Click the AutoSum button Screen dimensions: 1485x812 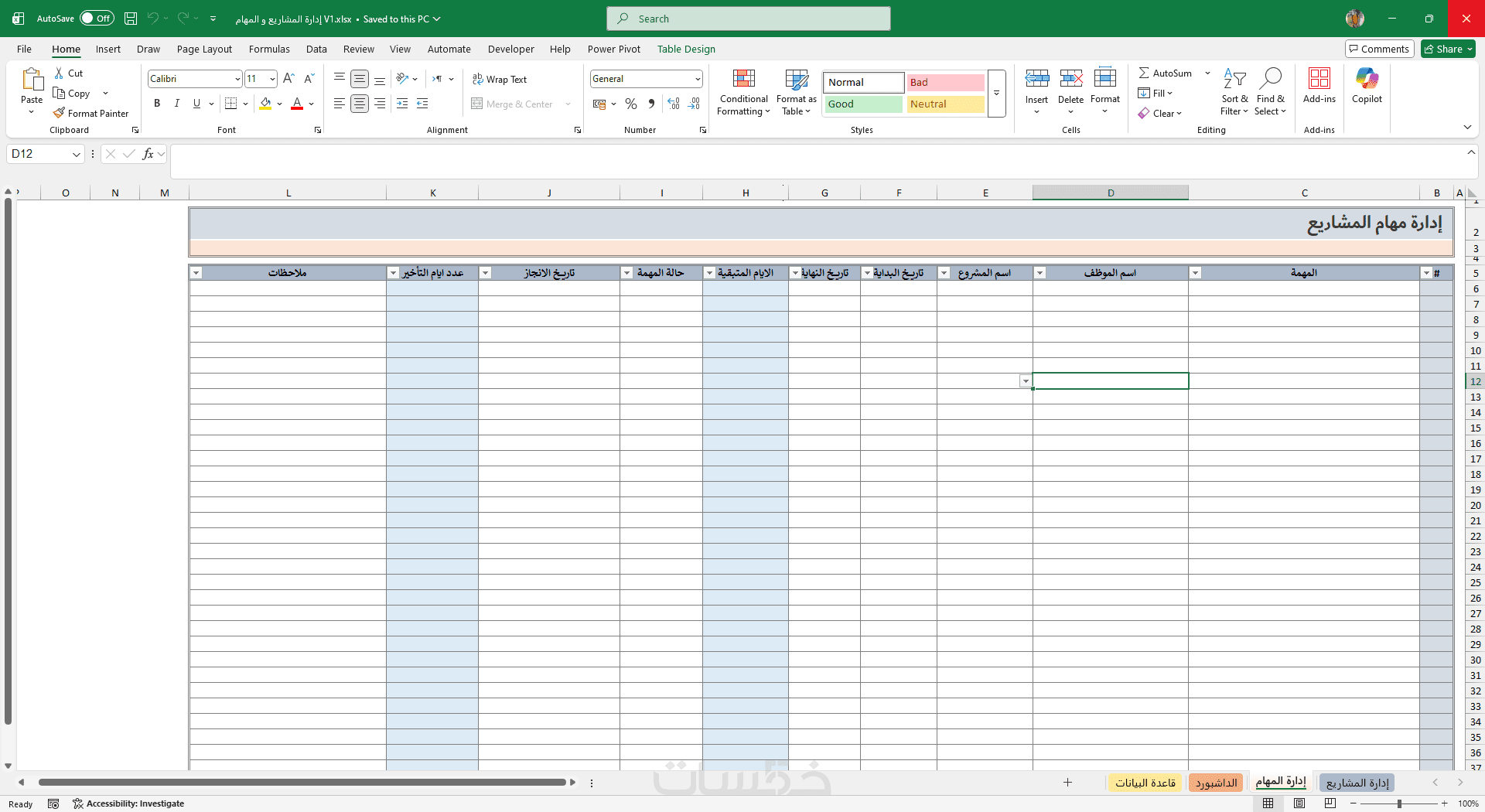(1165, 73)
